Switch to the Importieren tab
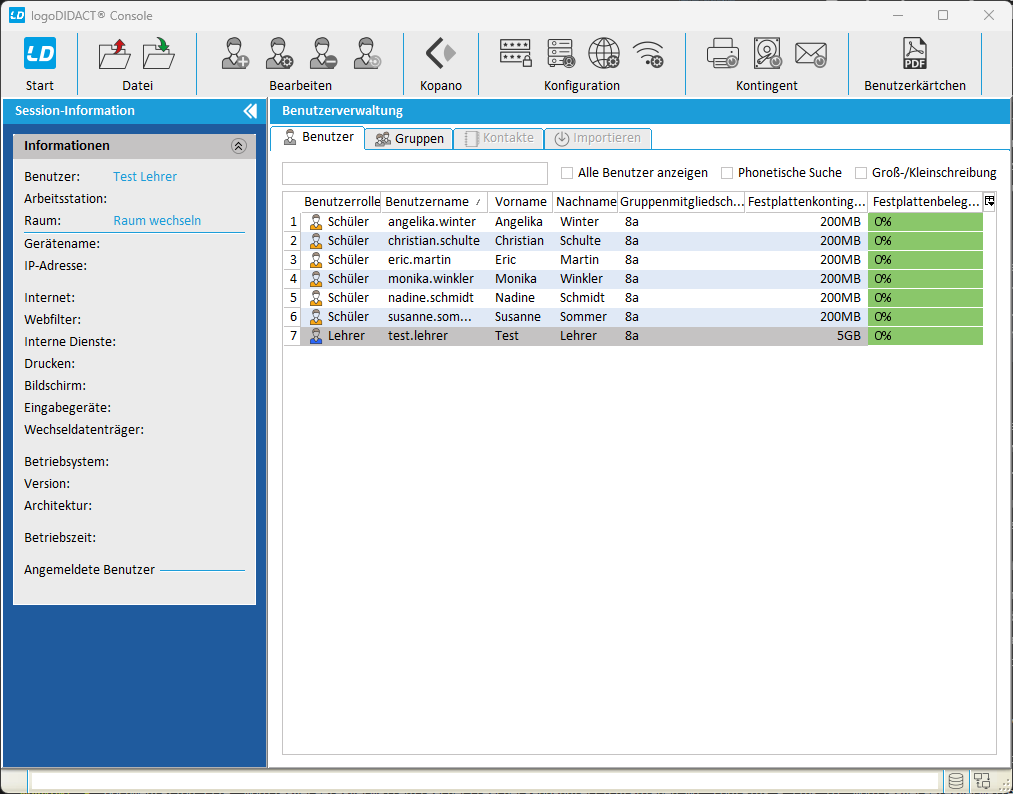Screen dimensions: 1013x794 tap(598, 138)
